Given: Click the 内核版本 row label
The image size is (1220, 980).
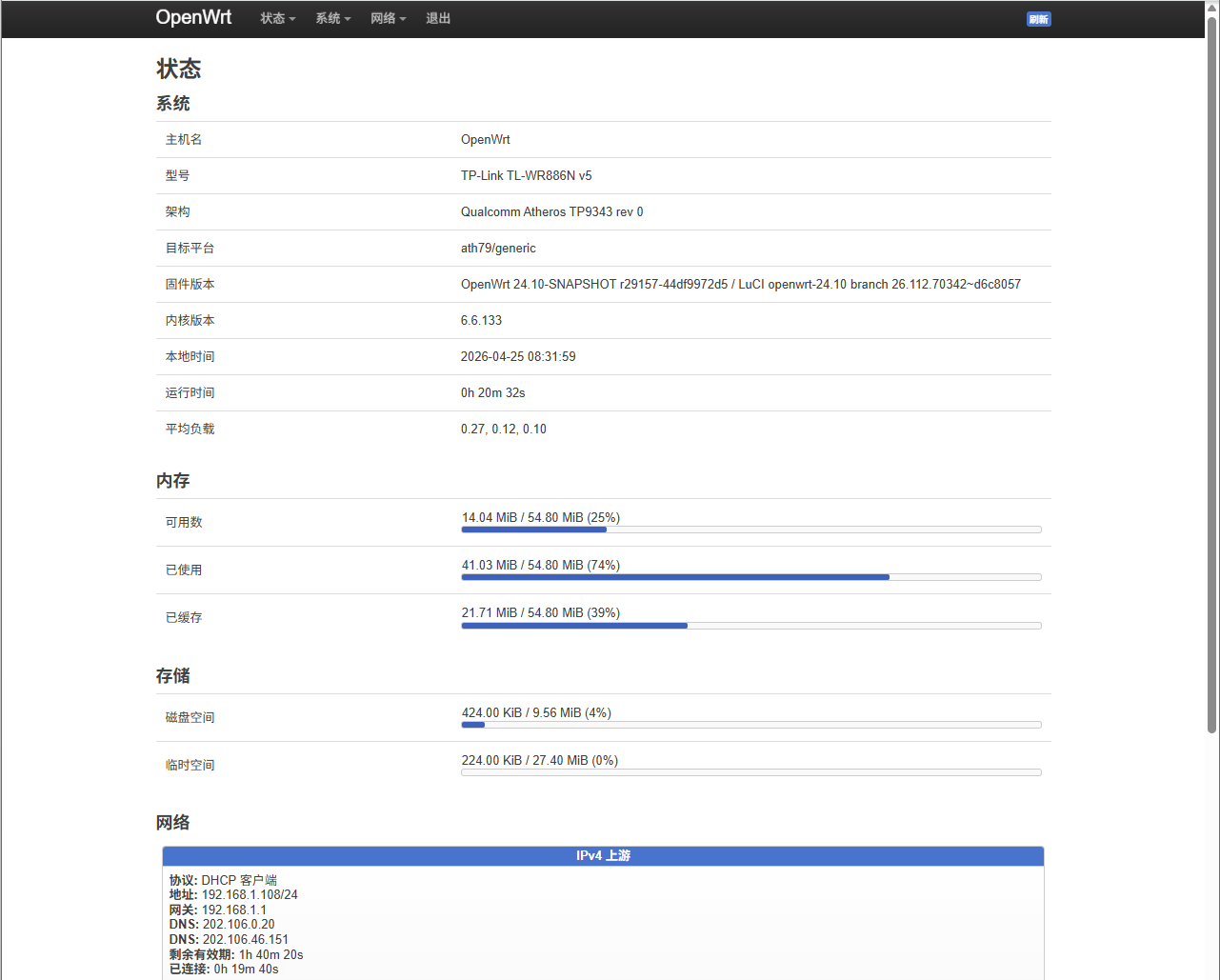Looking at the screenshot, I should (x=190, y=320).
